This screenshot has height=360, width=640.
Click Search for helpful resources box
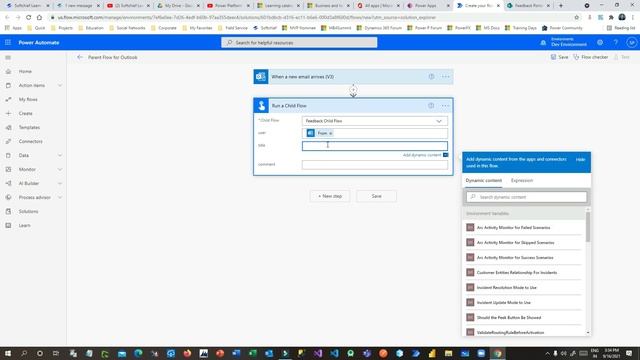[299, 42]
